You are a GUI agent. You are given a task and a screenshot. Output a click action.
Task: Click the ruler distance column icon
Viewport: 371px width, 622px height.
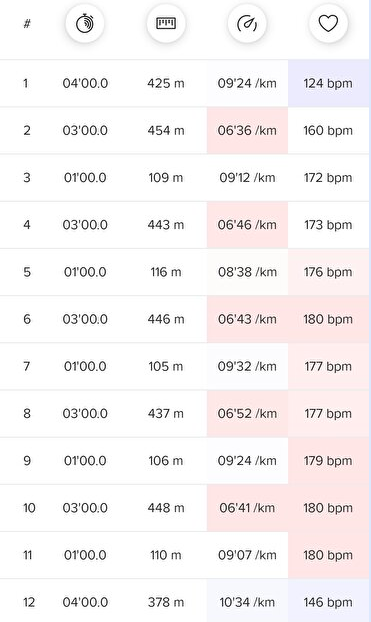click(x=166, y=23)
